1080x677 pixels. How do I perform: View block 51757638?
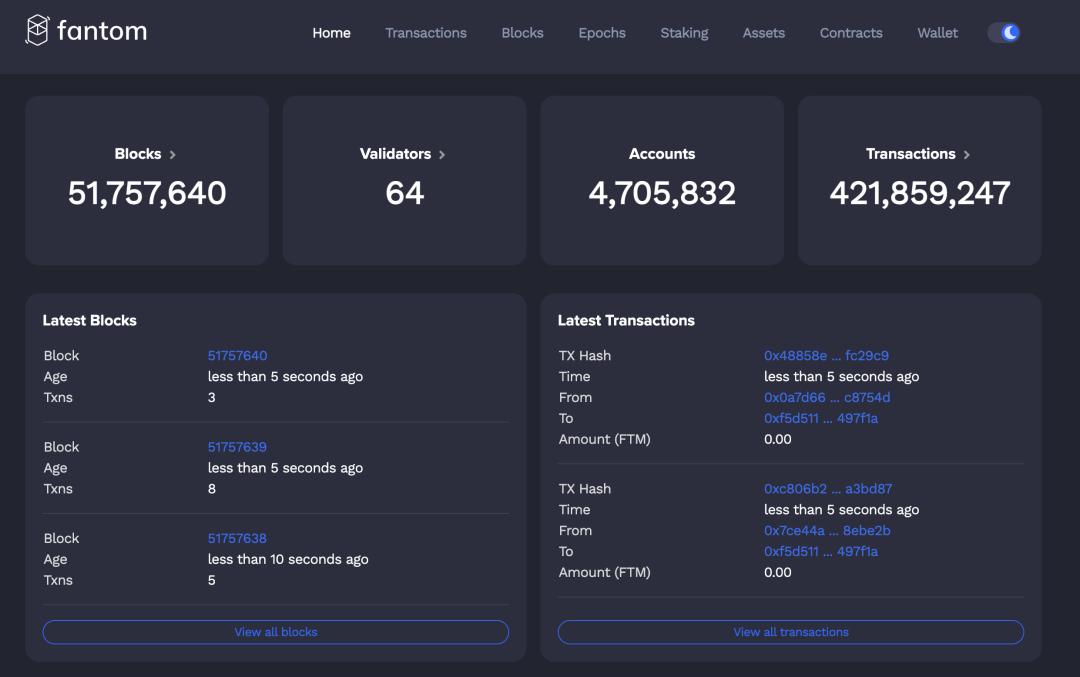[237, 538]
